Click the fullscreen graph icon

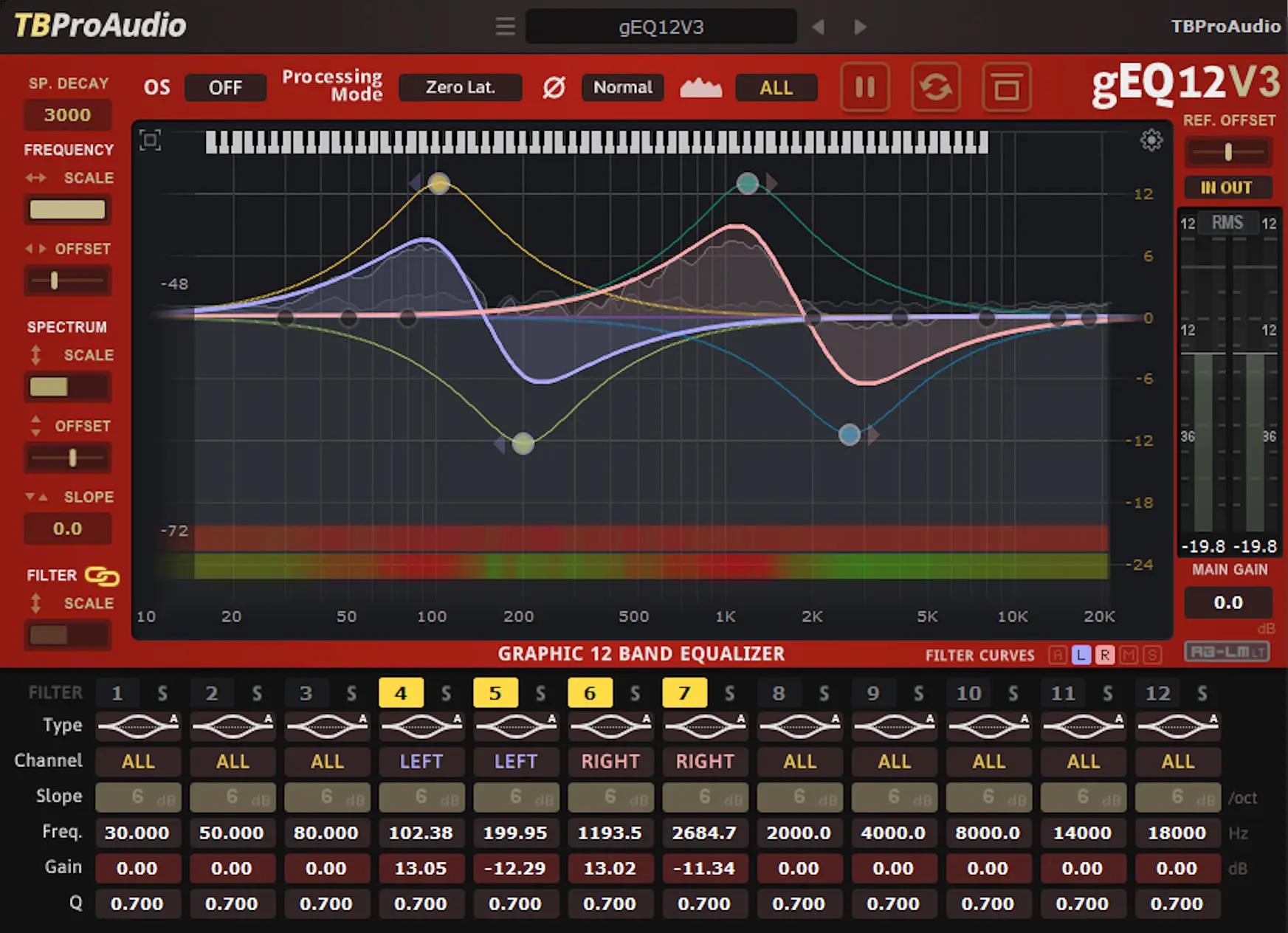pos(150,140)
